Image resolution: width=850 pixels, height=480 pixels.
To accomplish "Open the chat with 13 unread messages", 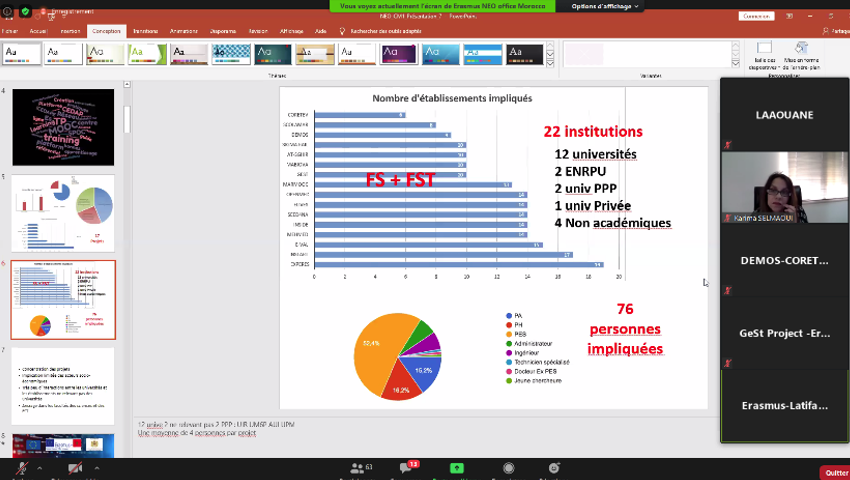I will (x=407, y=468).
